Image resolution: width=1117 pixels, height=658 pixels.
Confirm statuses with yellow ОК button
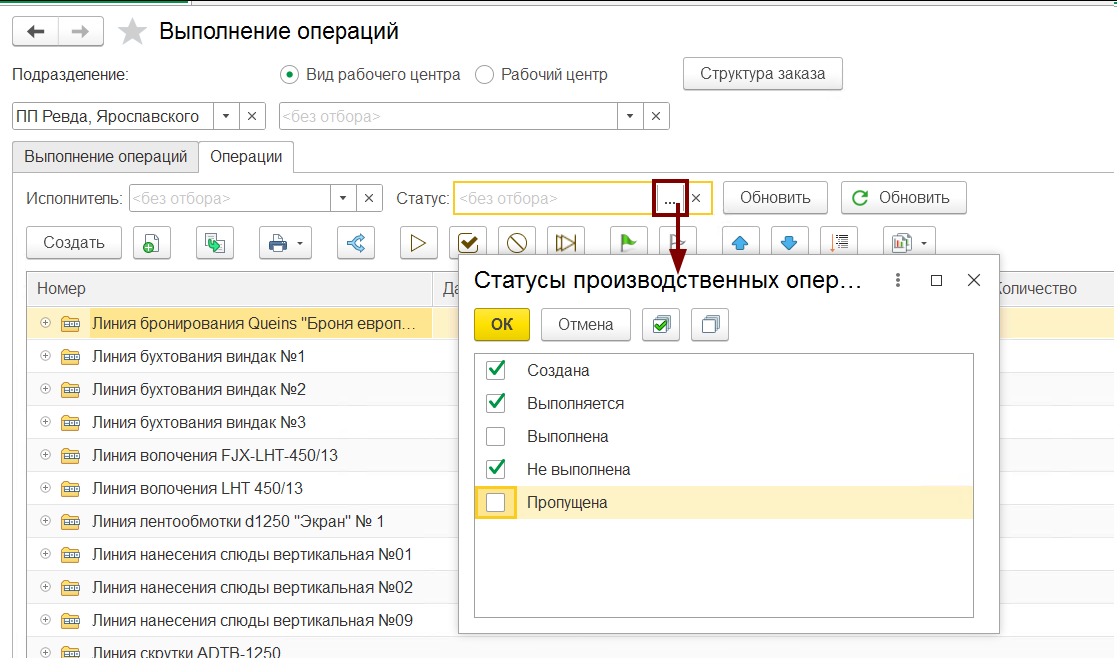point(502,325)
